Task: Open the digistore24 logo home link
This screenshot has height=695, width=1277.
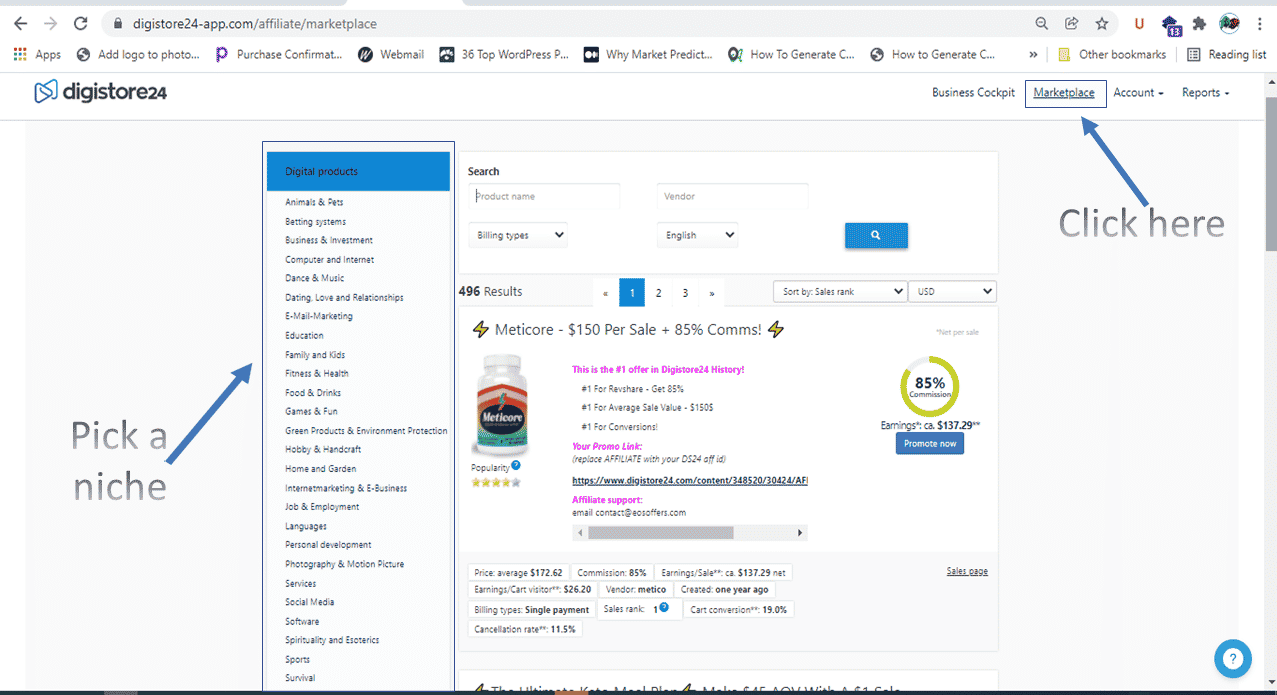Action: 100,92
